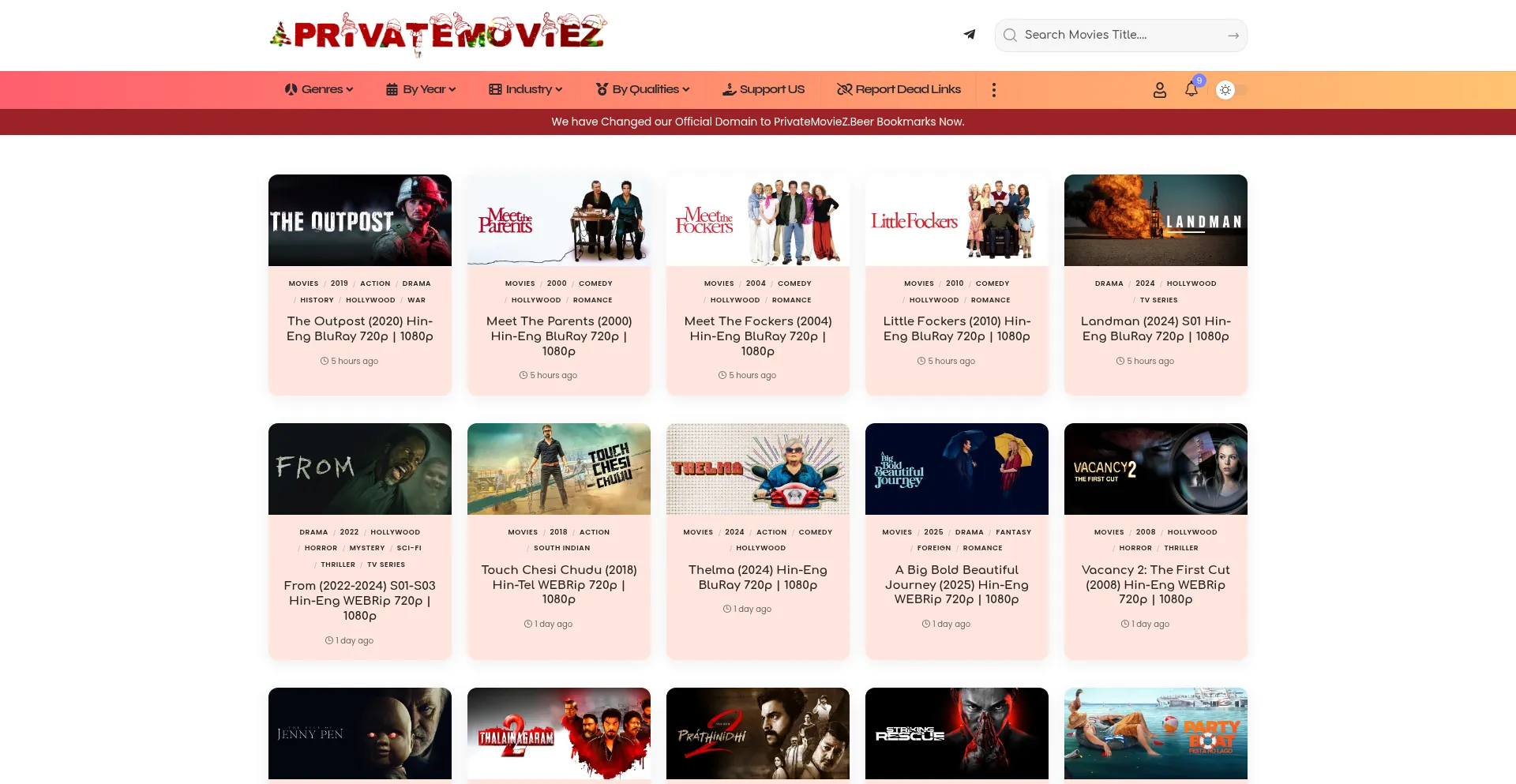This screenshot has width=1516, height=784.
Task: Expand the By Year dropdown
Action: coord(421,89)
